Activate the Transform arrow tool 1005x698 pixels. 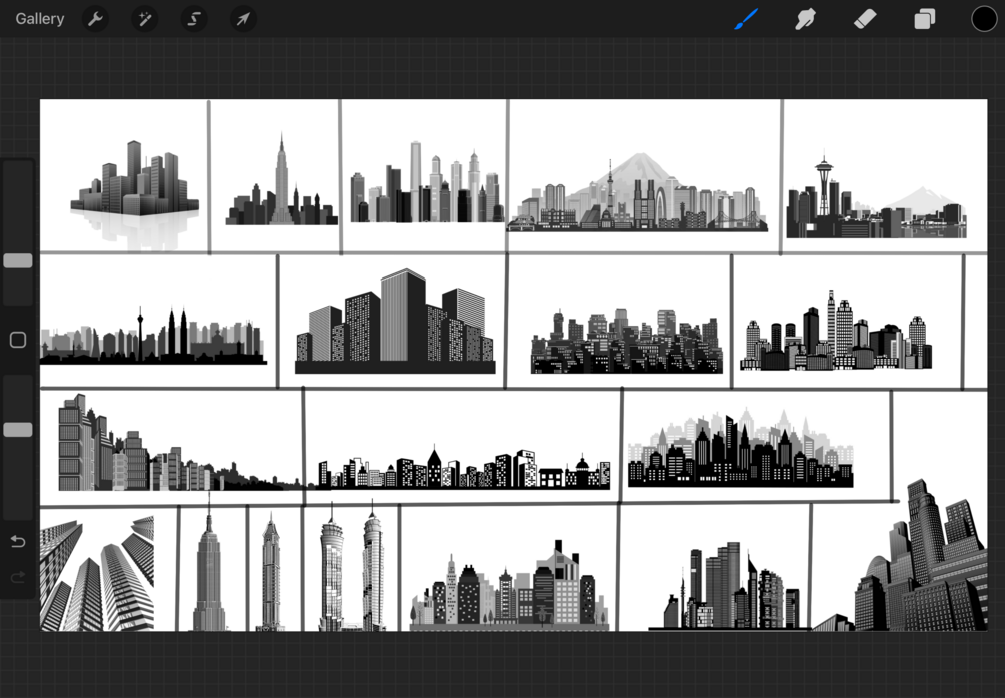pyautogui.click(x=243, y=18)
